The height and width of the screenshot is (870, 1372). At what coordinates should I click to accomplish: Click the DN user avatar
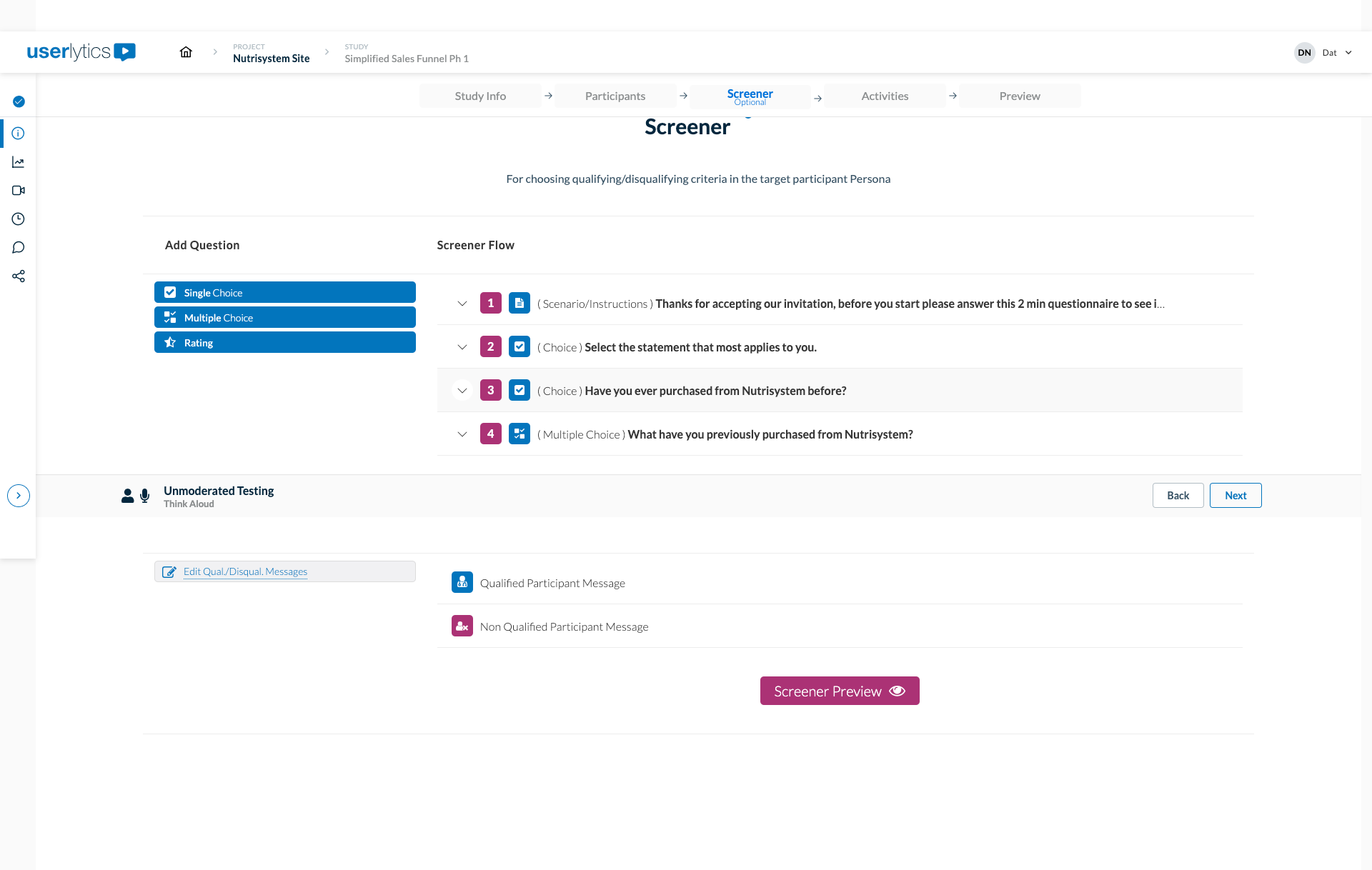[1305, 53]
